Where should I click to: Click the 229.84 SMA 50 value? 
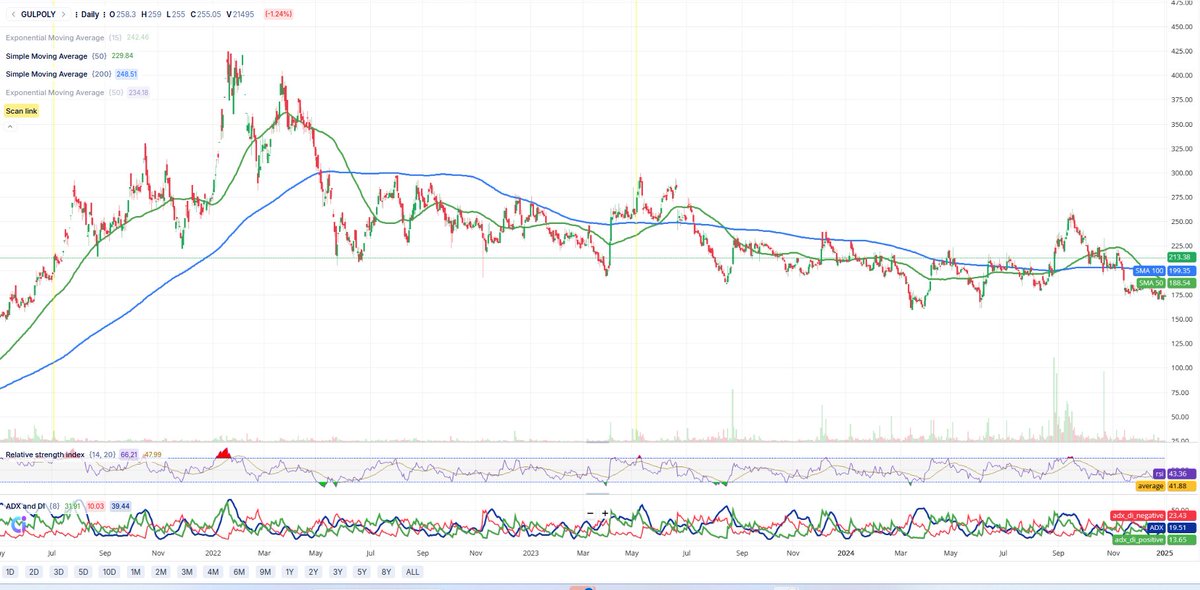[x=121, y=56]
